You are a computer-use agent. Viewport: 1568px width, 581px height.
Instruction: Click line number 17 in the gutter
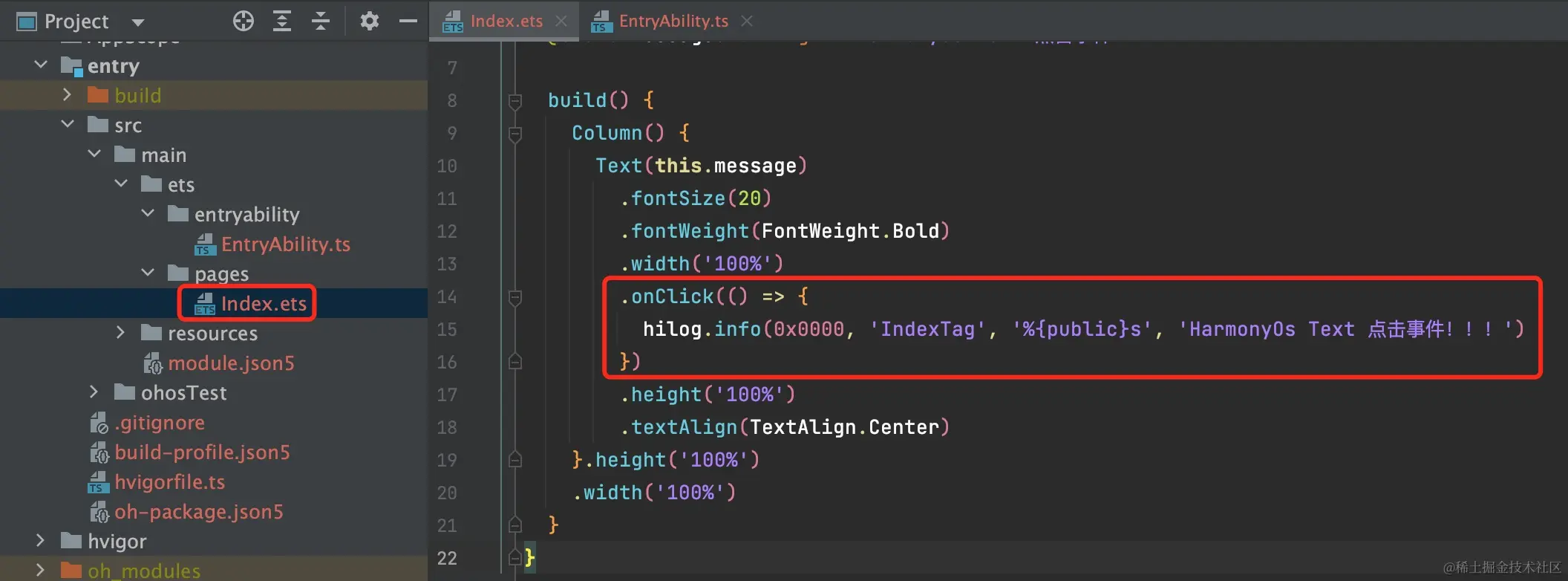point(447,395)
